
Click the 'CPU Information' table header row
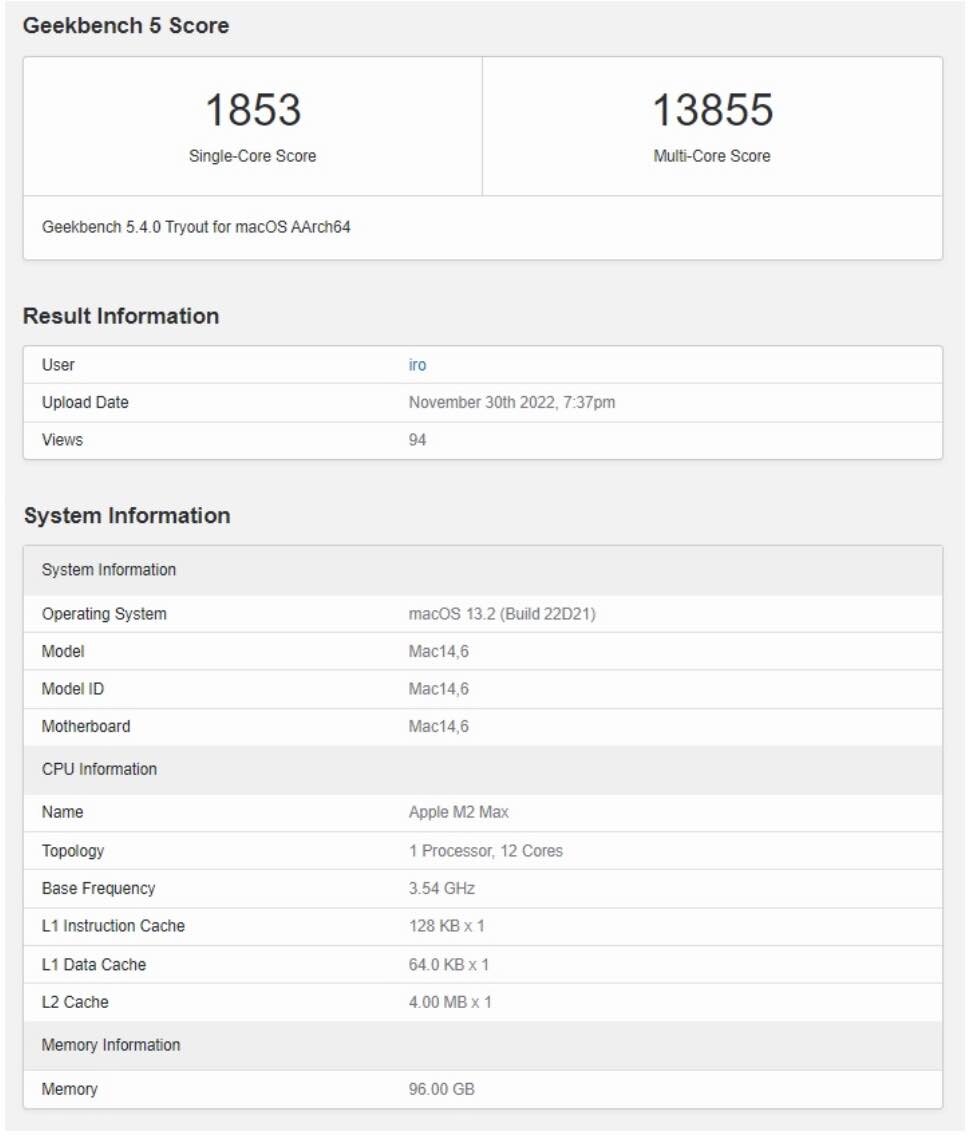(x=483, y=770)
